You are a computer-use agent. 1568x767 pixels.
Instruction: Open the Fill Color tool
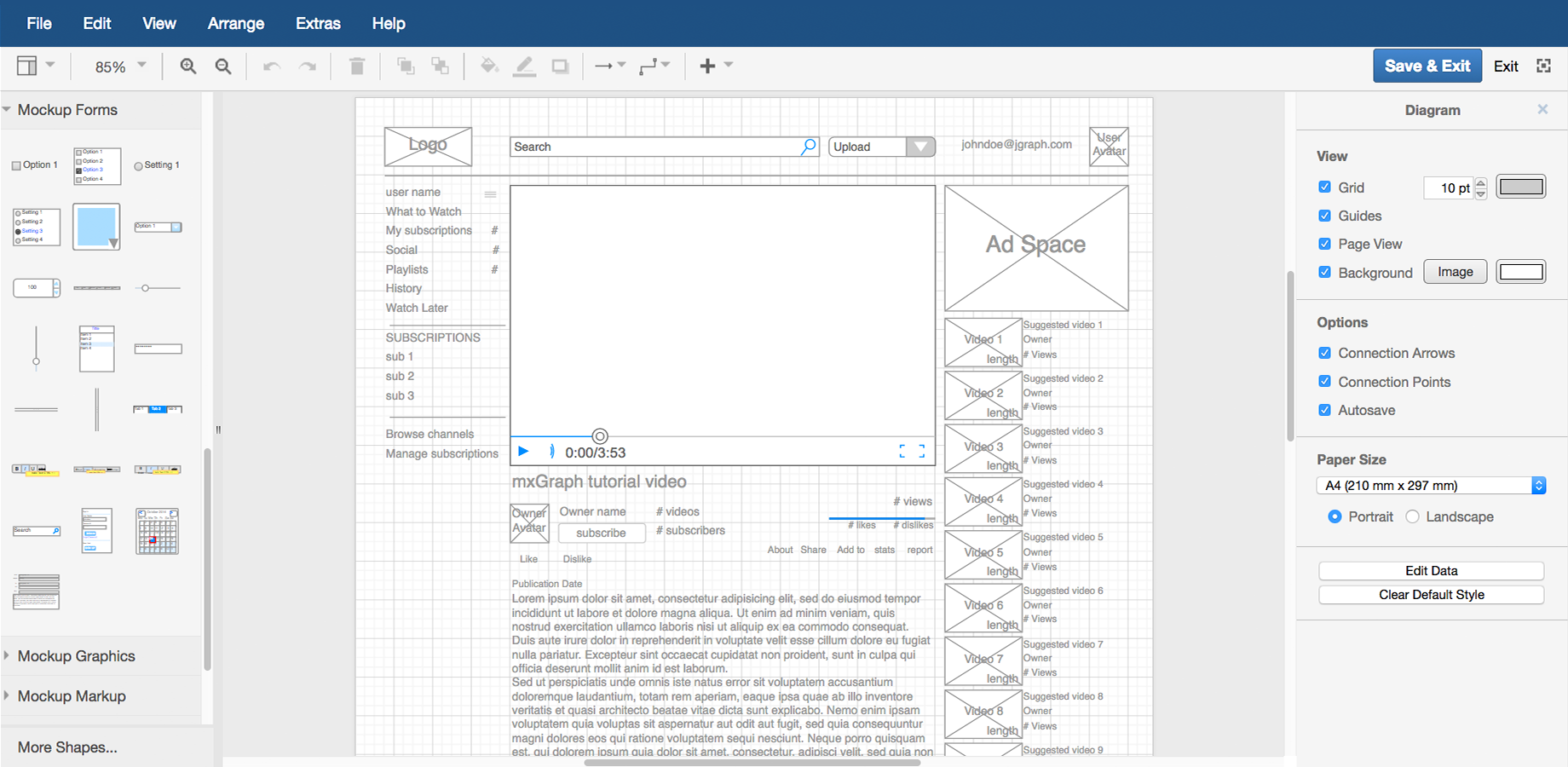490,66
